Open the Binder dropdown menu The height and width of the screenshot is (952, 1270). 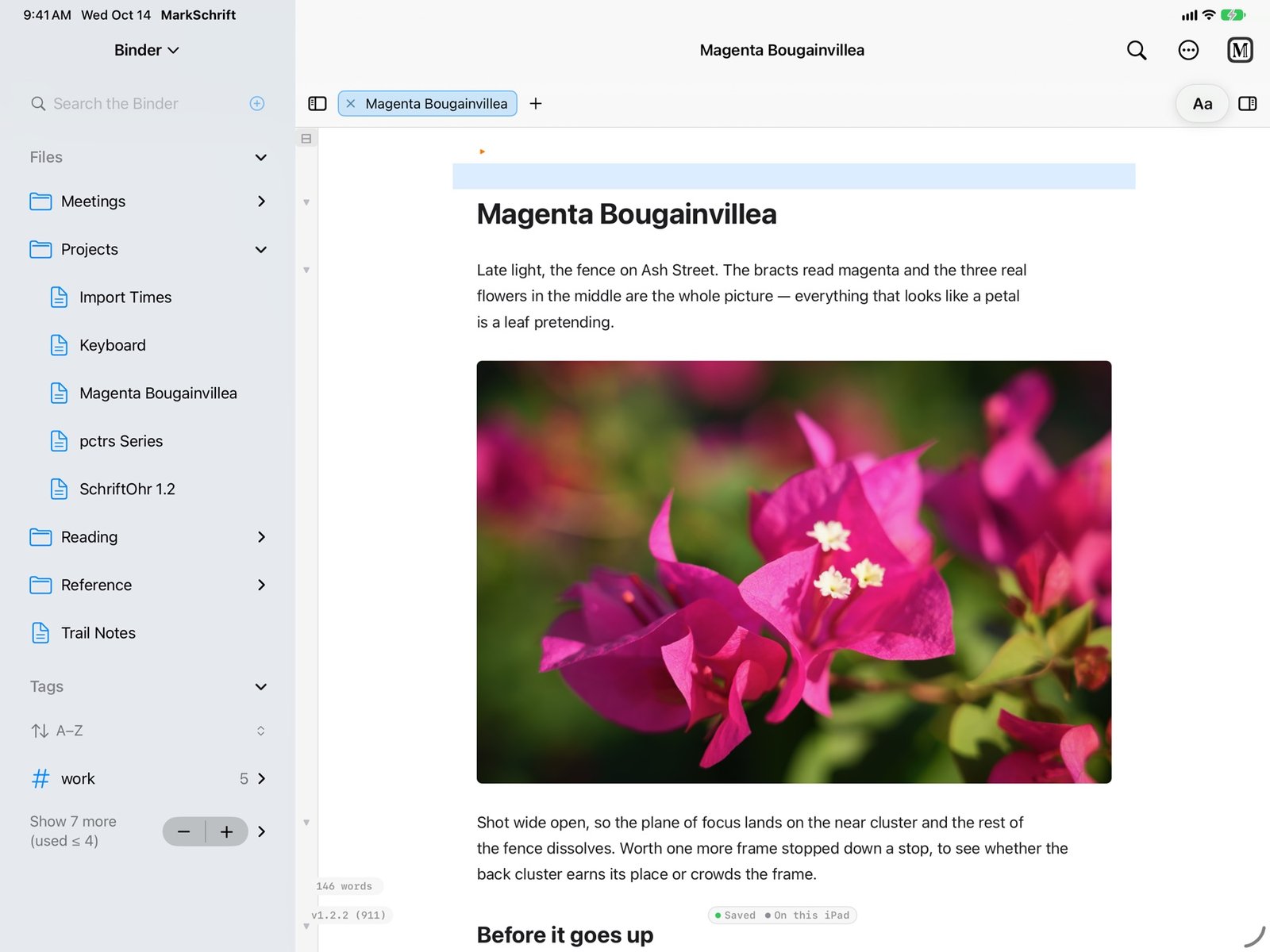click(147, 50)
